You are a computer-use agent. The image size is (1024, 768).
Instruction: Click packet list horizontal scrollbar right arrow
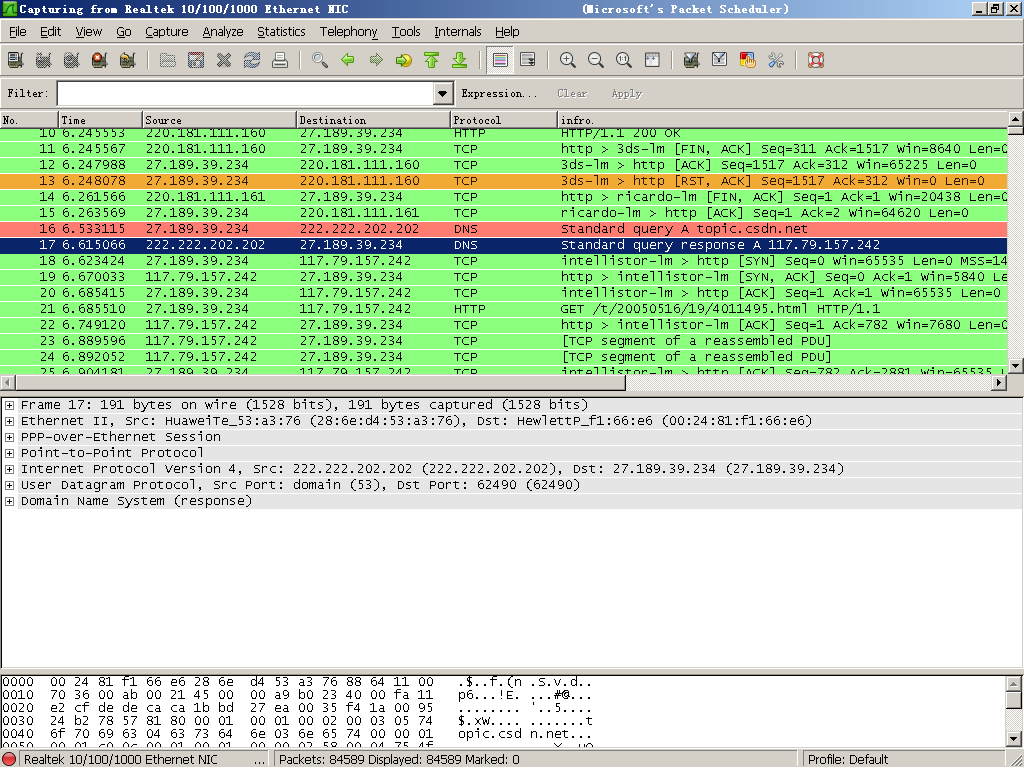[x=999, y=383]
